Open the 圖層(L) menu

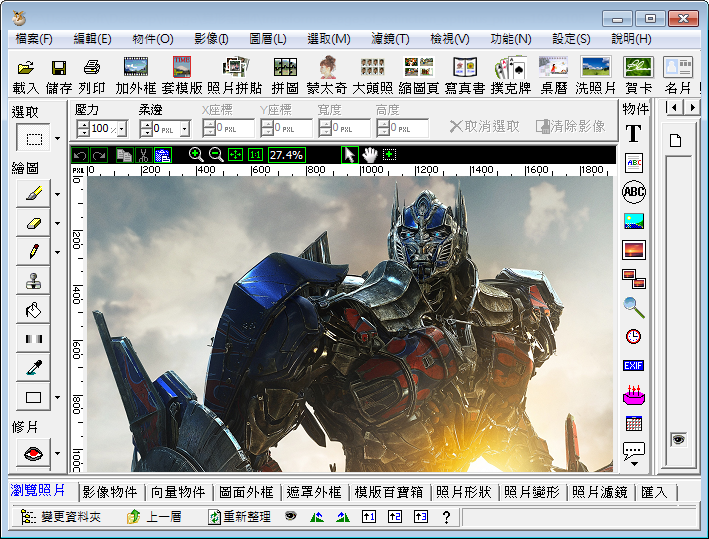pos(268,39)
